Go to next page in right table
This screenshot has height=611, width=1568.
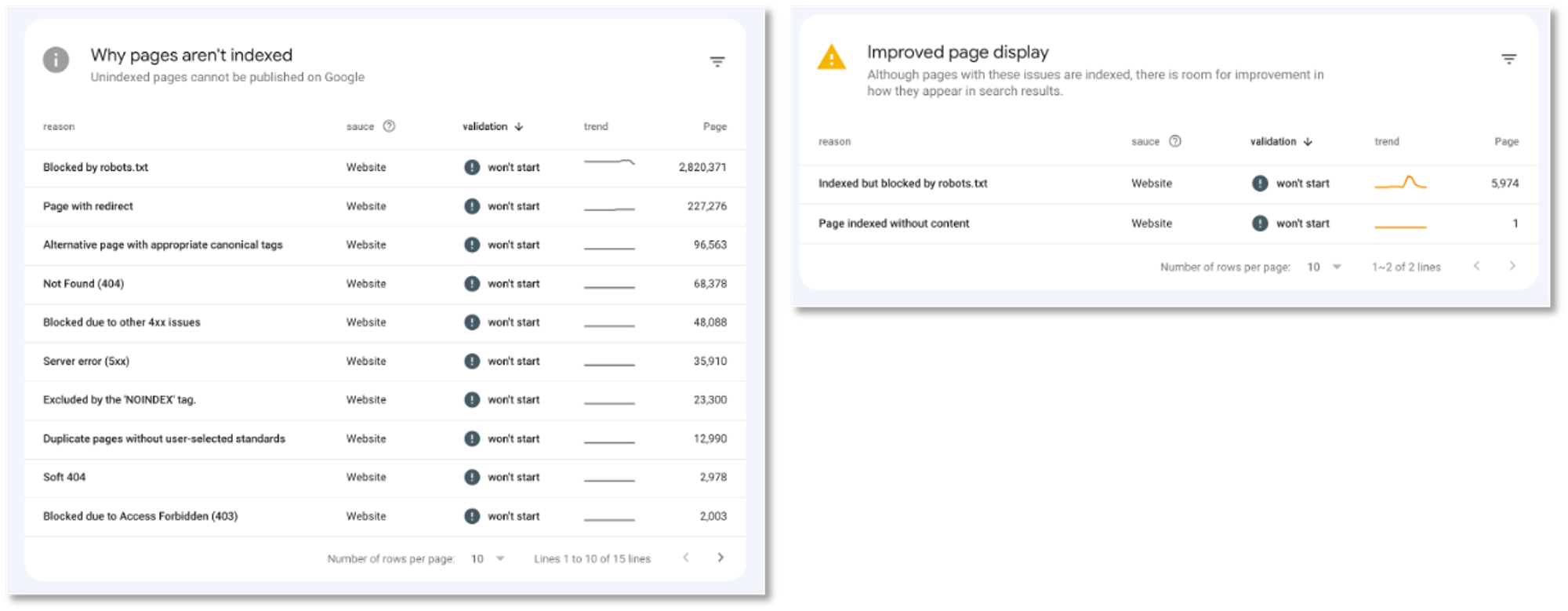pos(1512,266)
